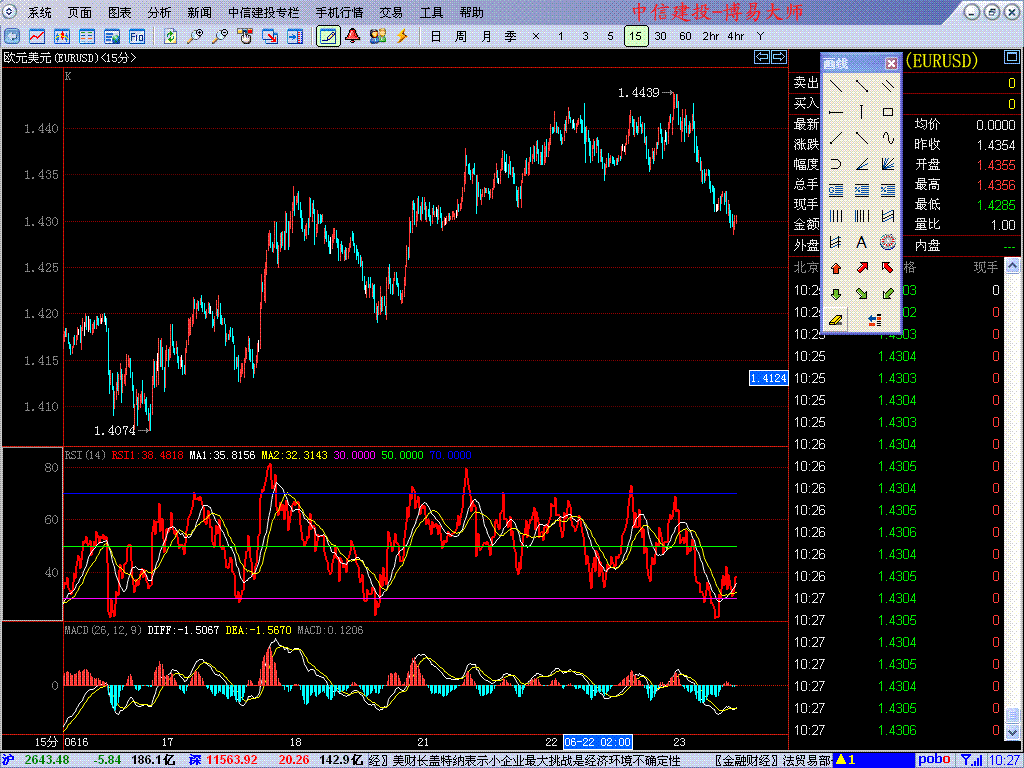The image size is (1024, 768).
Task: Click the 1.4124 price cursor label
Action: pos(768,378)
